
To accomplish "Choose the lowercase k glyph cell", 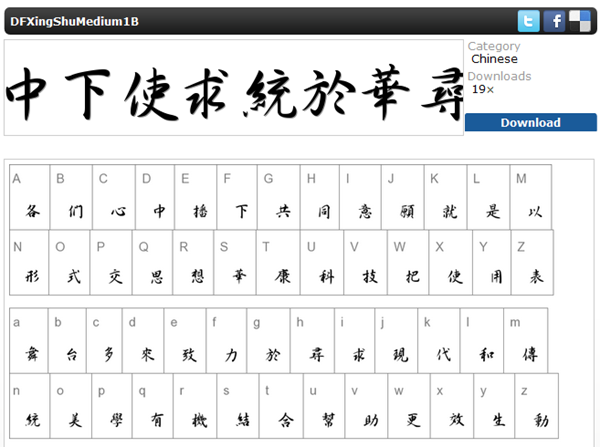I will pyautogui.click(x=440, y=341).
